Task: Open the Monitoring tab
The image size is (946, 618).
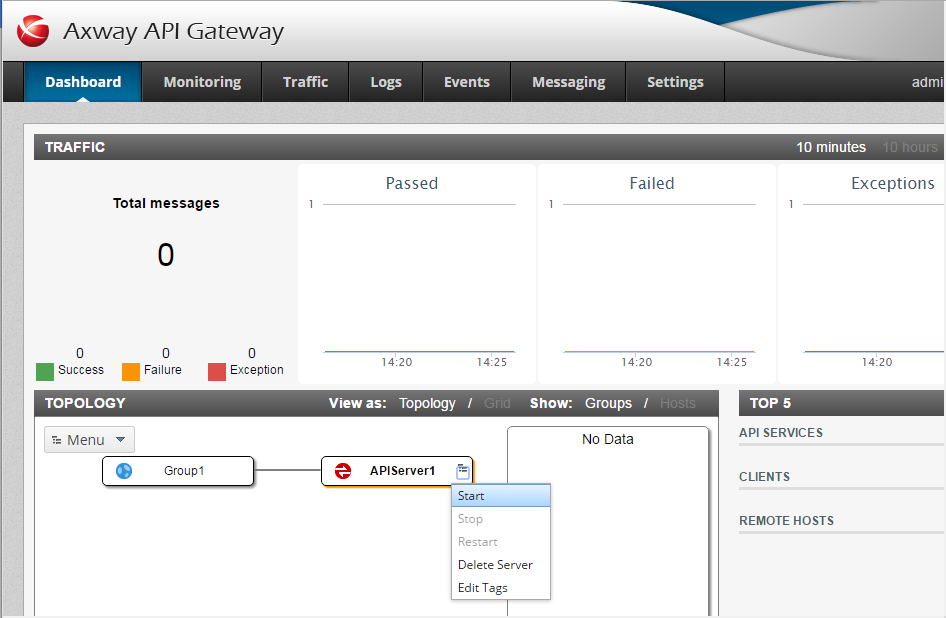Action: pos(202,82)
